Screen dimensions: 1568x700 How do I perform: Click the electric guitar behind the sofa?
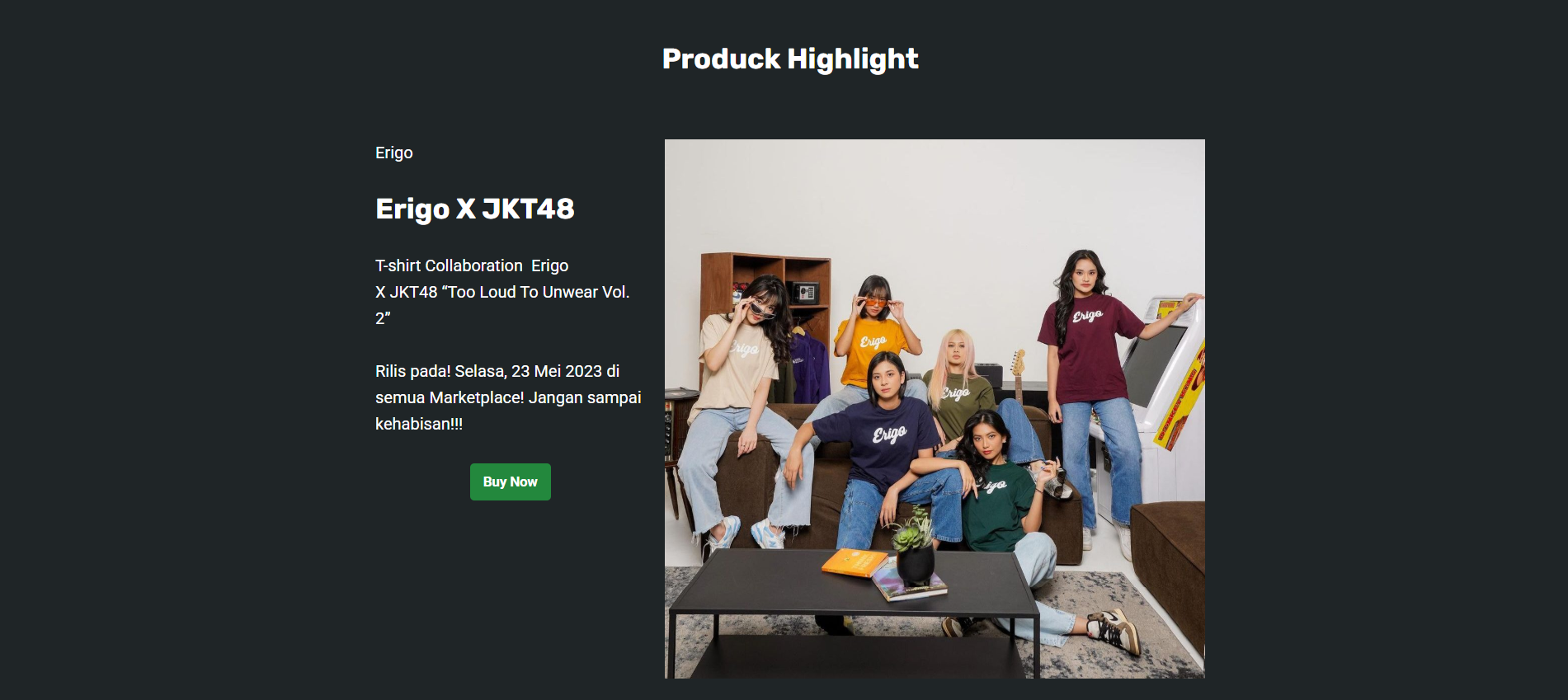pyautogui.click(x=1019, y=375)
